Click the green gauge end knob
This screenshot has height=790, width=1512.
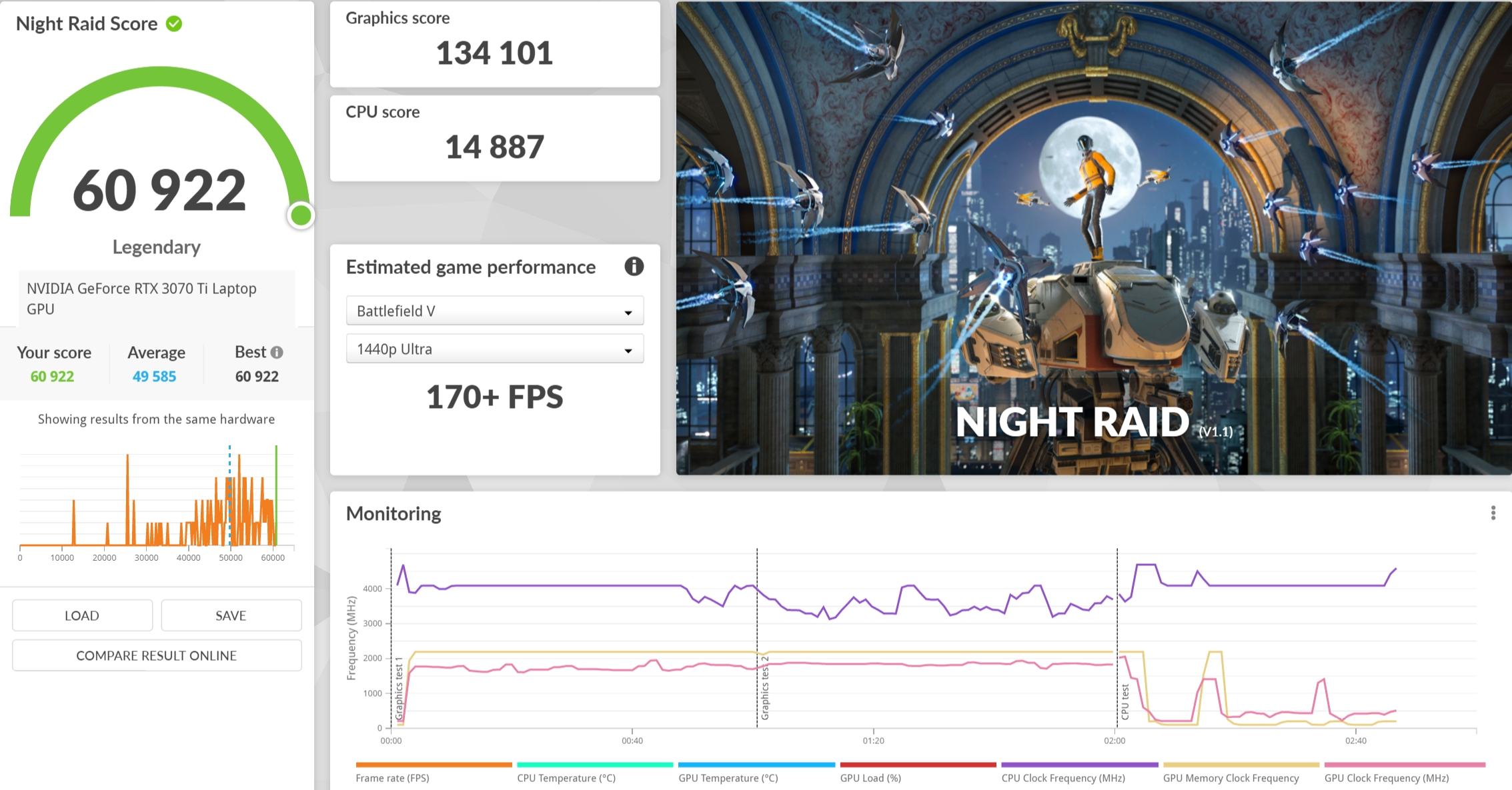tap(301, 215)
